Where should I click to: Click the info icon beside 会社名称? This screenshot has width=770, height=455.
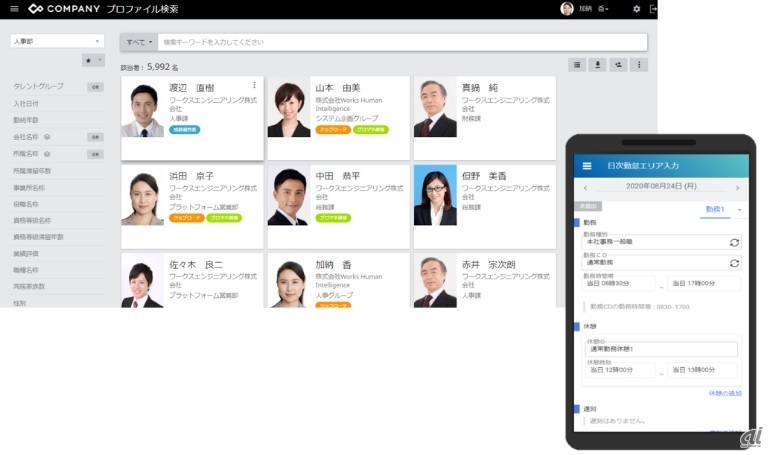[47, 137]
